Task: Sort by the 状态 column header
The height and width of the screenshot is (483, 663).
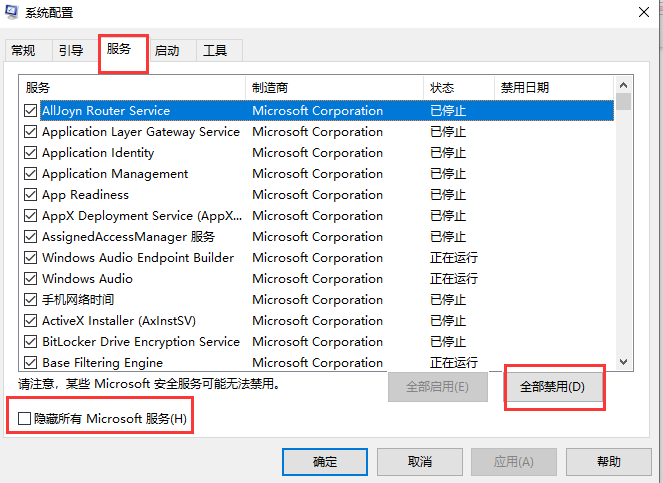Action: click(x=458, y=88)
